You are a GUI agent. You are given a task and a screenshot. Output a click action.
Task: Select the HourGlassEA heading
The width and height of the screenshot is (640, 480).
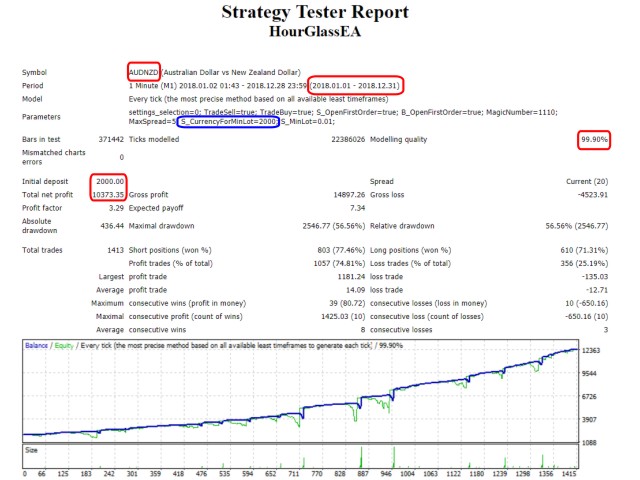(x=315, y=31)
